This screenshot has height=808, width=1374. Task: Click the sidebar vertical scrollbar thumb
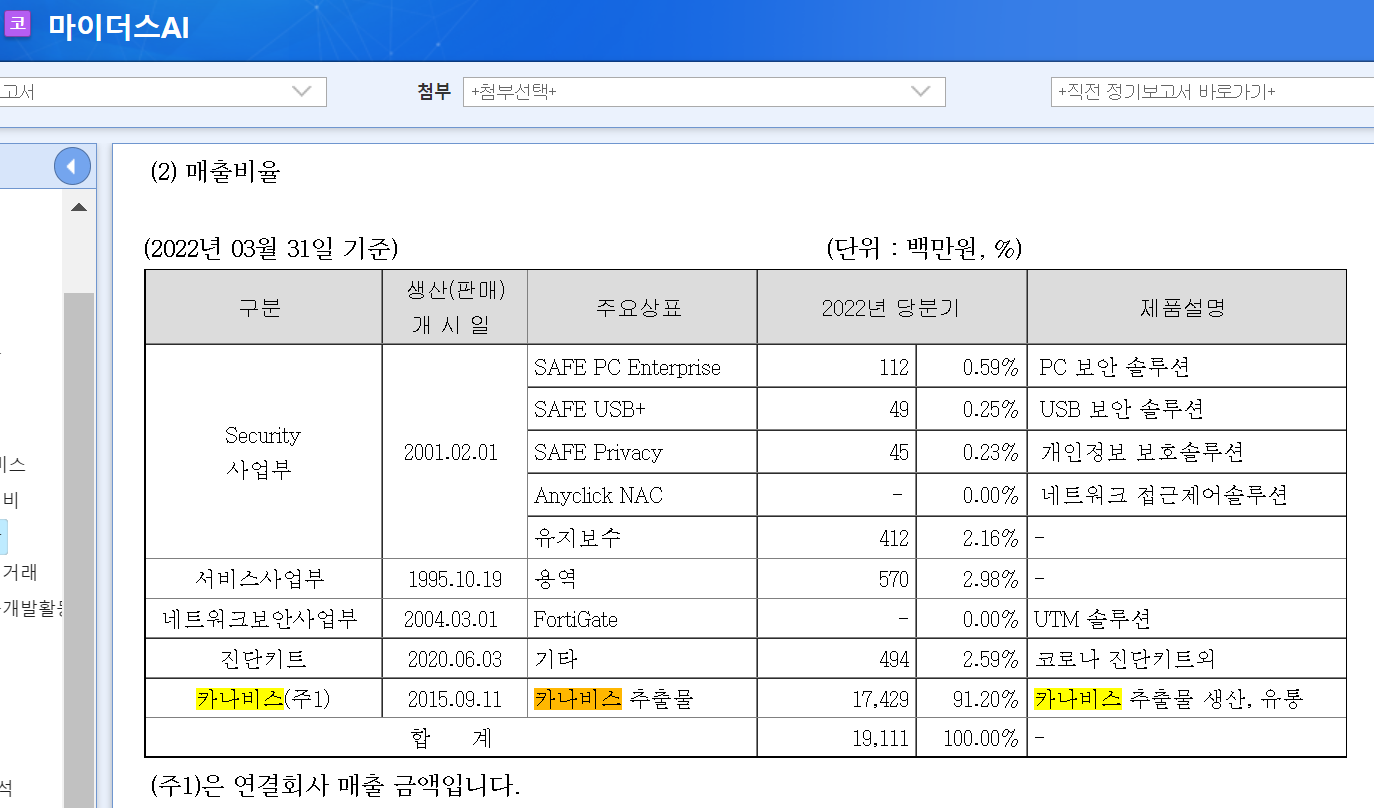pos(79,550)
